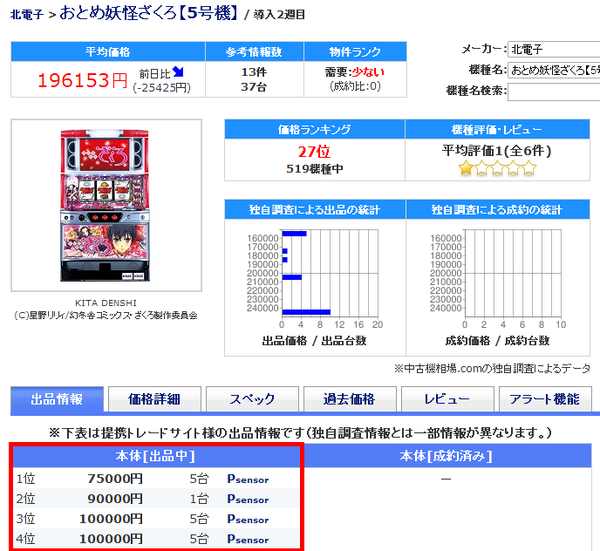Open Psensor link in 3位 row
This screenshot has width=600, height=551.
[x=248, y=519]
